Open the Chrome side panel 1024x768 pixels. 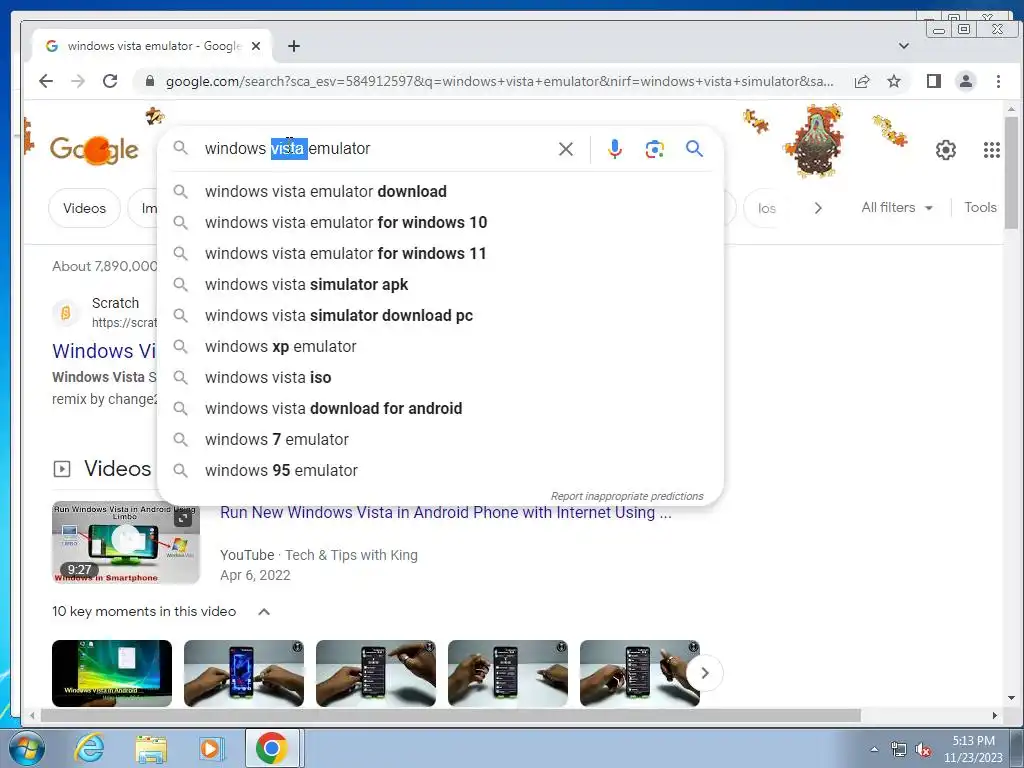click(934, 81)
